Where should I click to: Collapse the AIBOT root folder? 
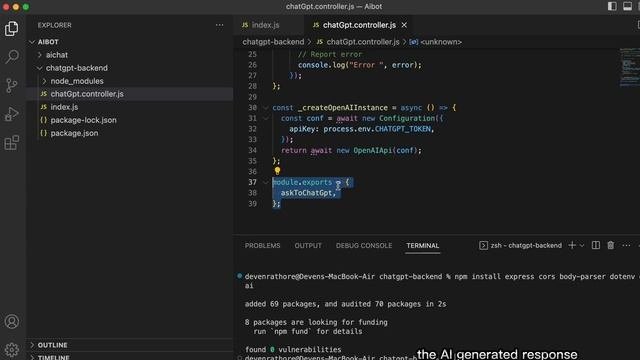tap(32, 42)
